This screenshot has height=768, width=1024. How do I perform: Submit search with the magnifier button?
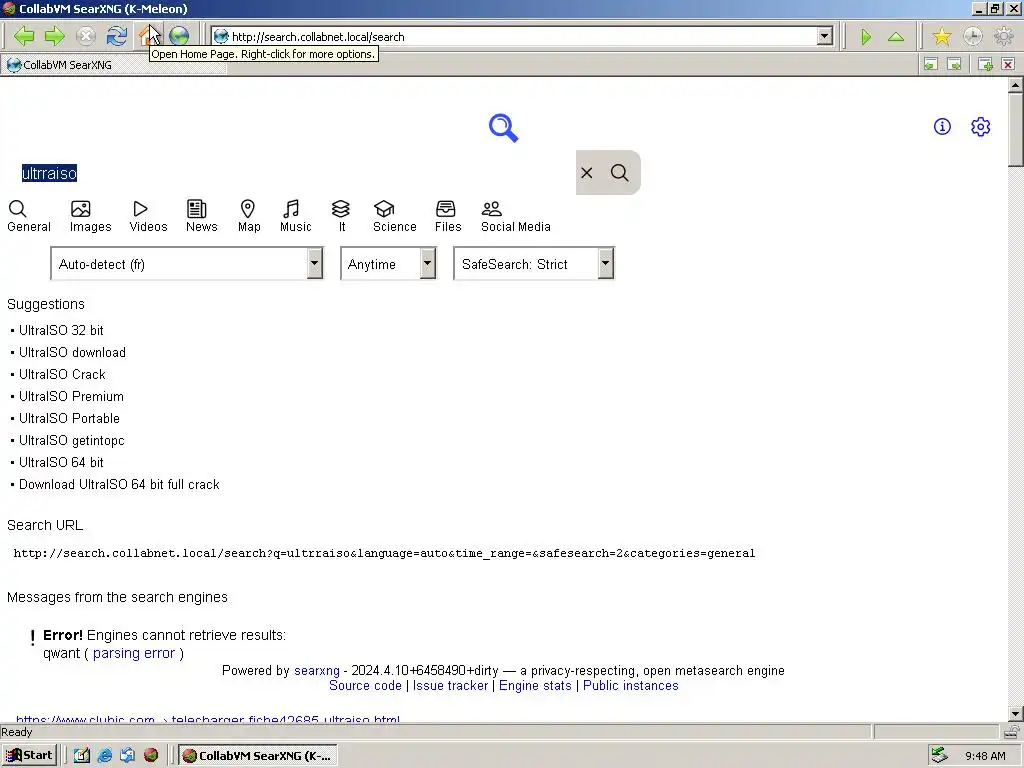620,172
